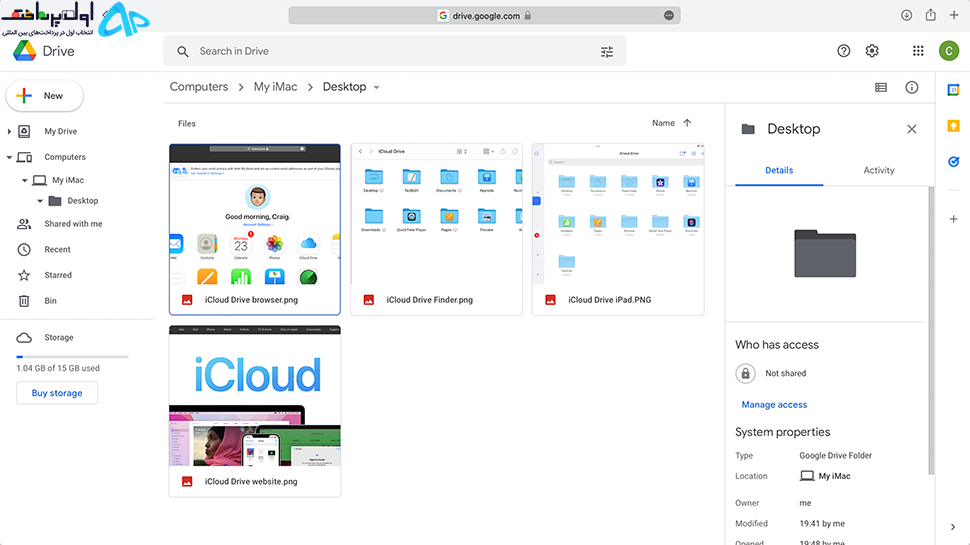Click the page options ellipsis in address bar

point(669,15)
